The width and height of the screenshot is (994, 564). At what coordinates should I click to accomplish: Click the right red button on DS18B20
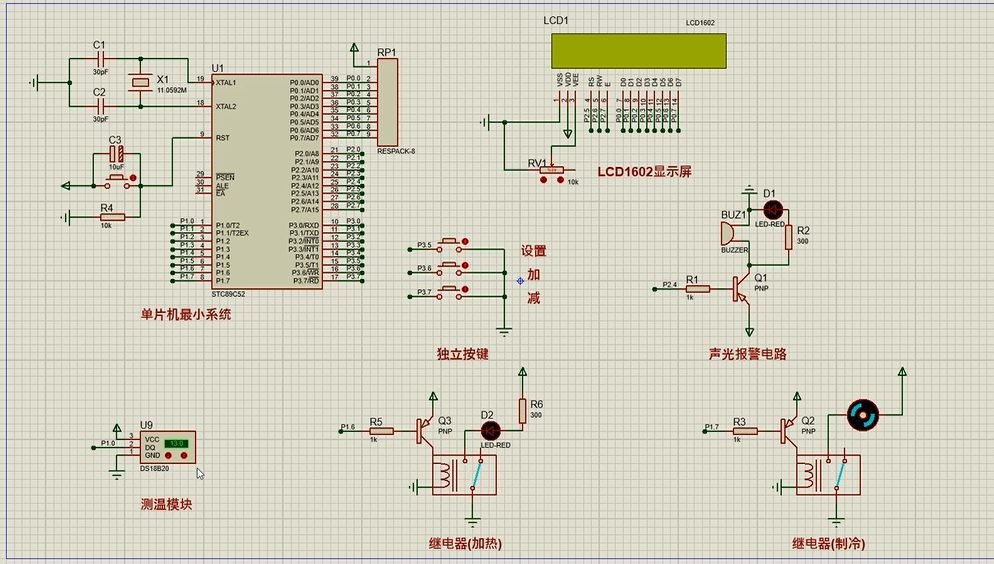coord(182,455)
